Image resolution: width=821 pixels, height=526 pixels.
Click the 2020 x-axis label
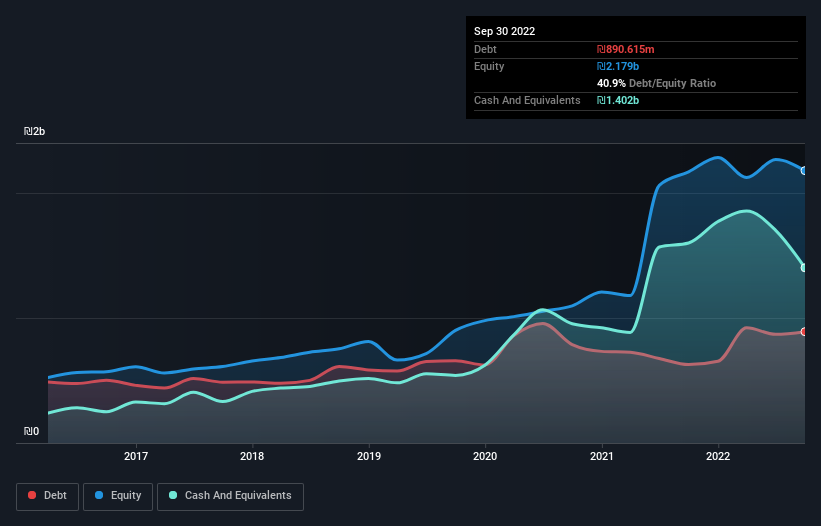click(485, 456)
